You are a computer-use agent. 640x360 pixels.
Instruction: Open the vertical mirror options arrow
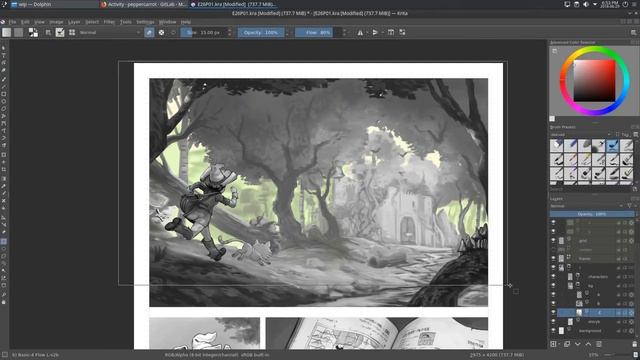click(x=382, y=32)
